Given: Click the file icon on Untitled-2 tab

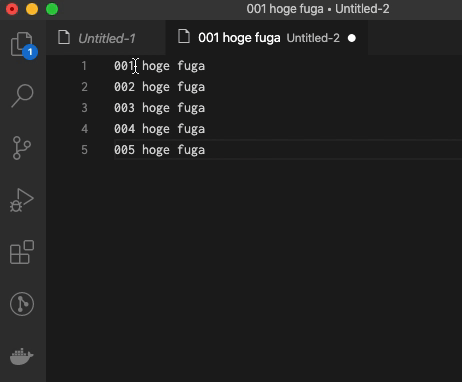Looking at the screenshot, I should point(184,37).
